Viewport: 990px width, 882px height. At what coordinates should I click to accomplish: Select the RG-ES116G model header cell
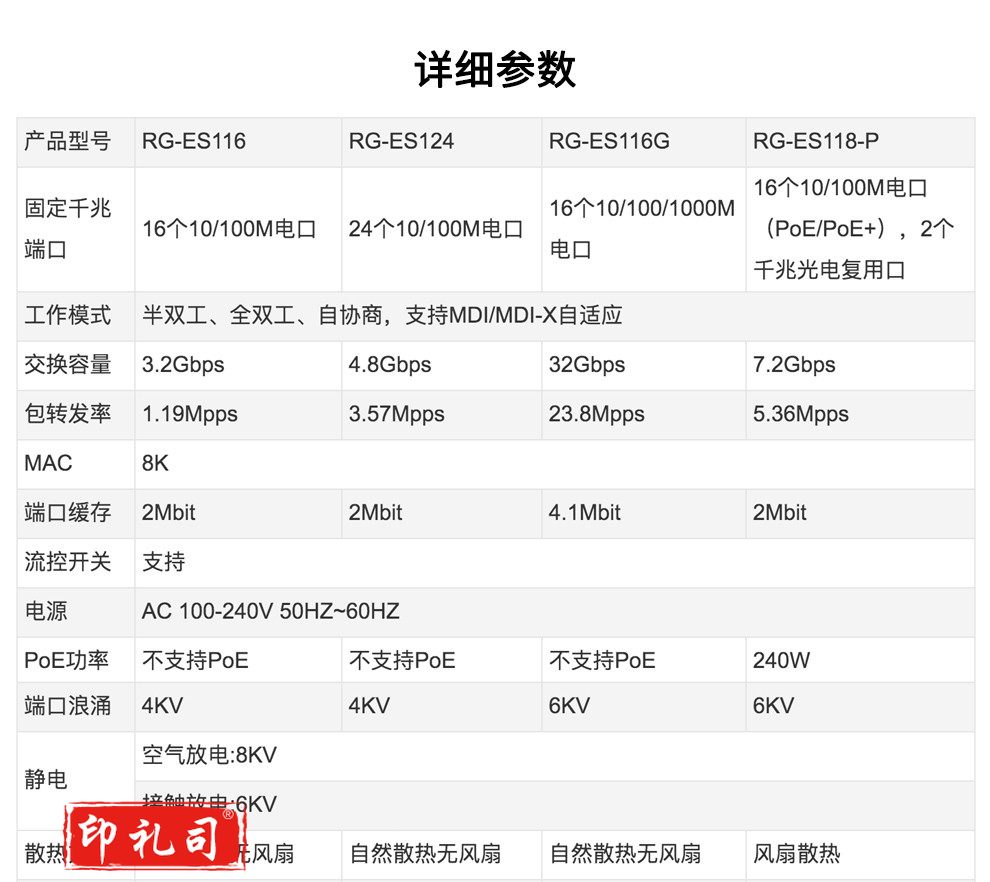click(609, 142)
